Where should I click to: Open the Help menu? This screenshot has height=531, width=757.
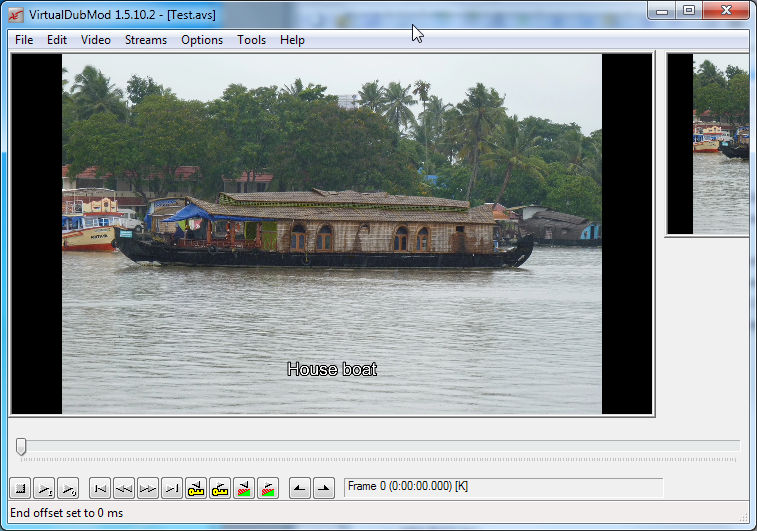coord(292,40)
